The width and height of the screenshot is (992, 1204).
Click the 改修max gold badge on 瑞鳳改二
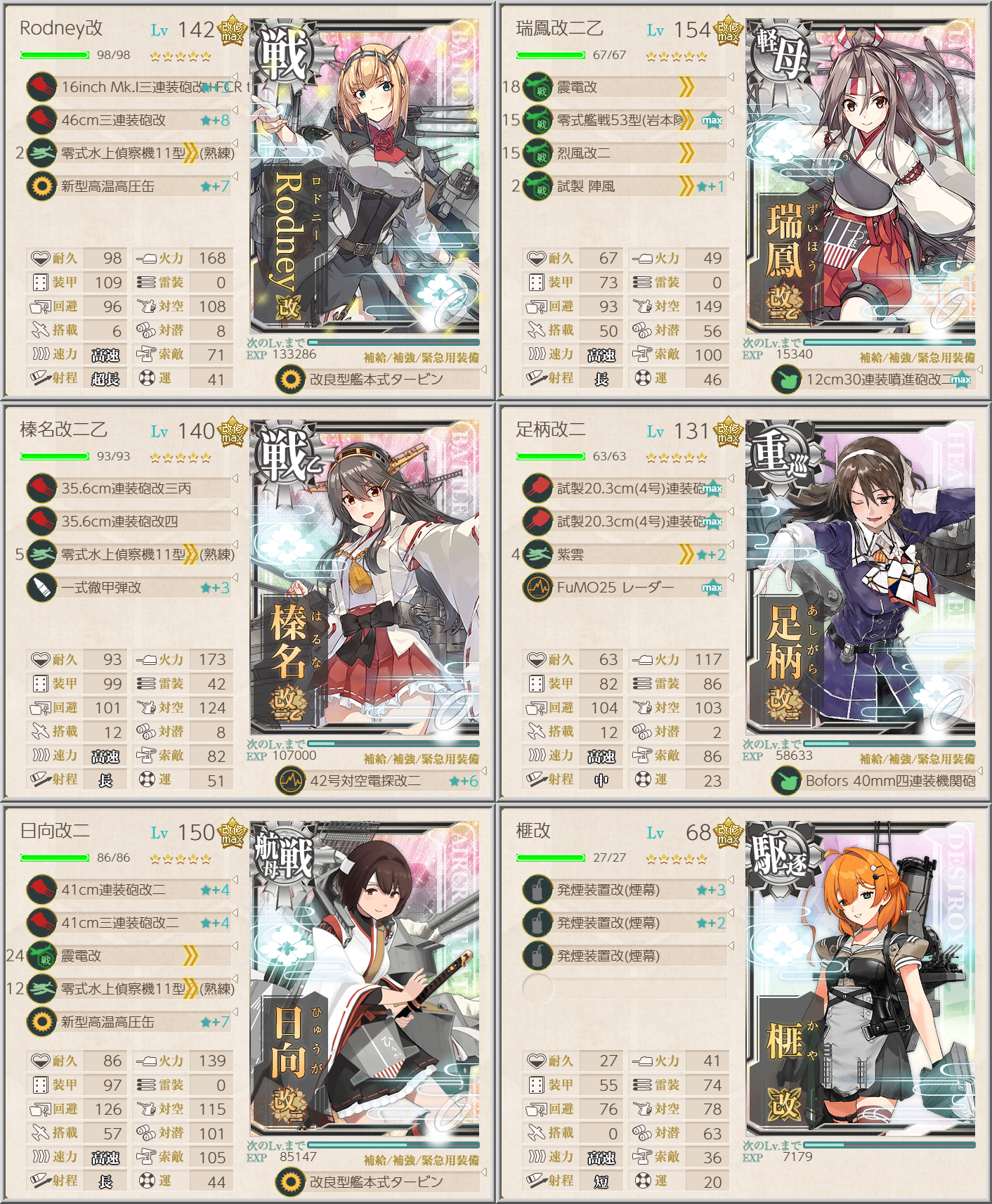tap(729, 32)
